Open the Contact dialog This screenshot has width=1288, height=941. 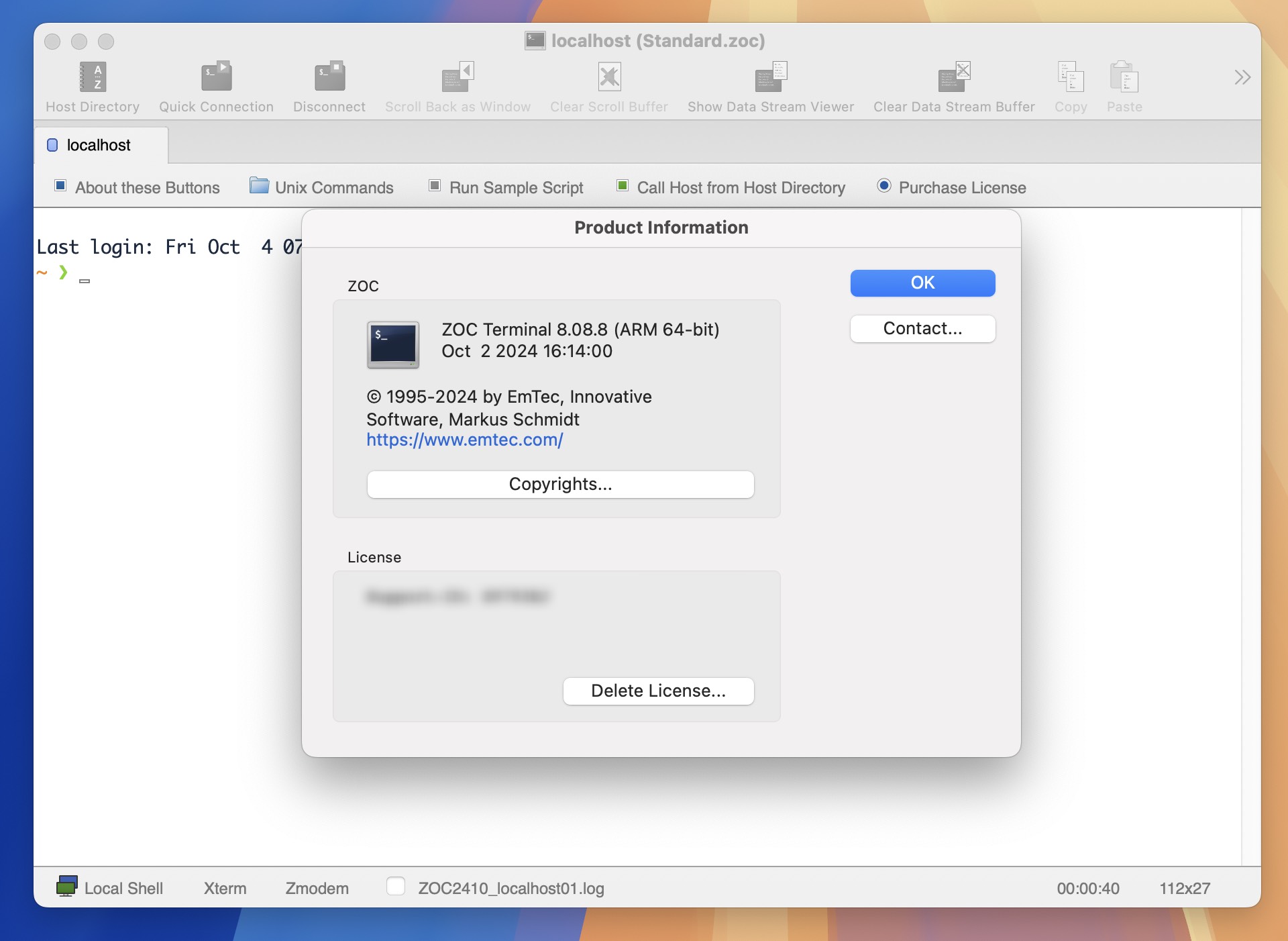(922, 327)
